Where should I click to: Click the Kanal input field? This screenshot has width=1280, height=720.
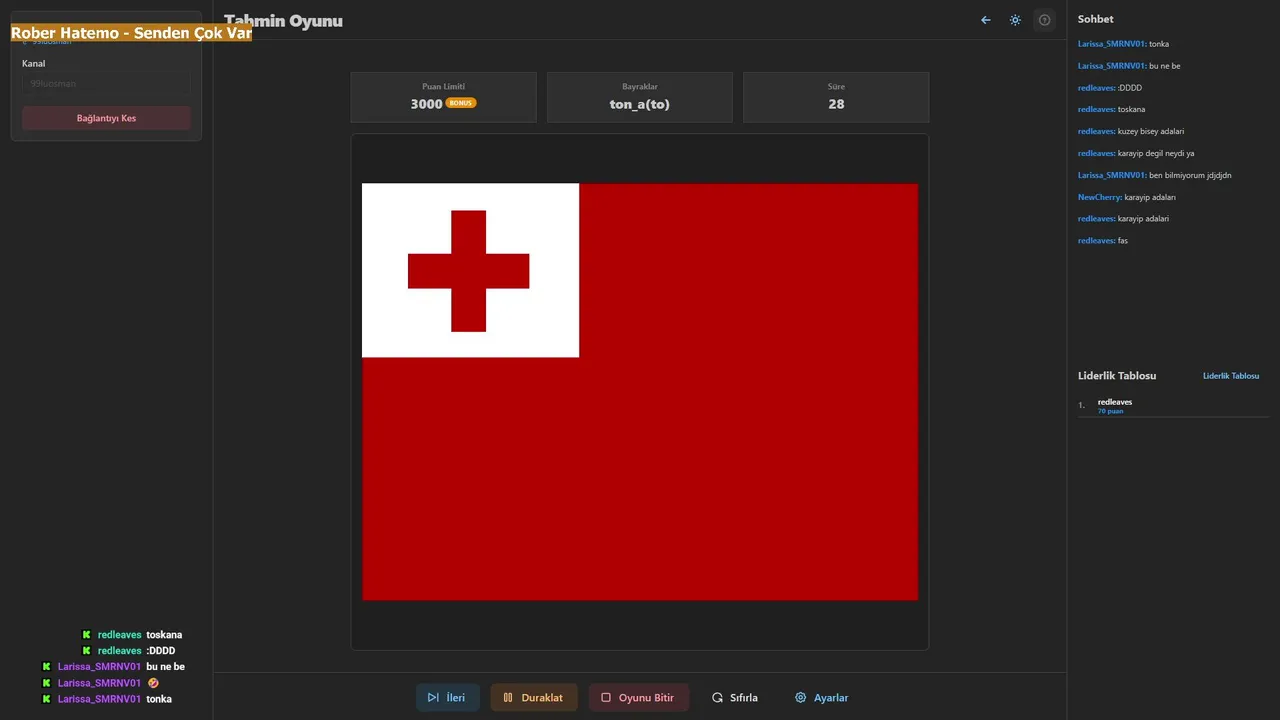click(106, 84)
